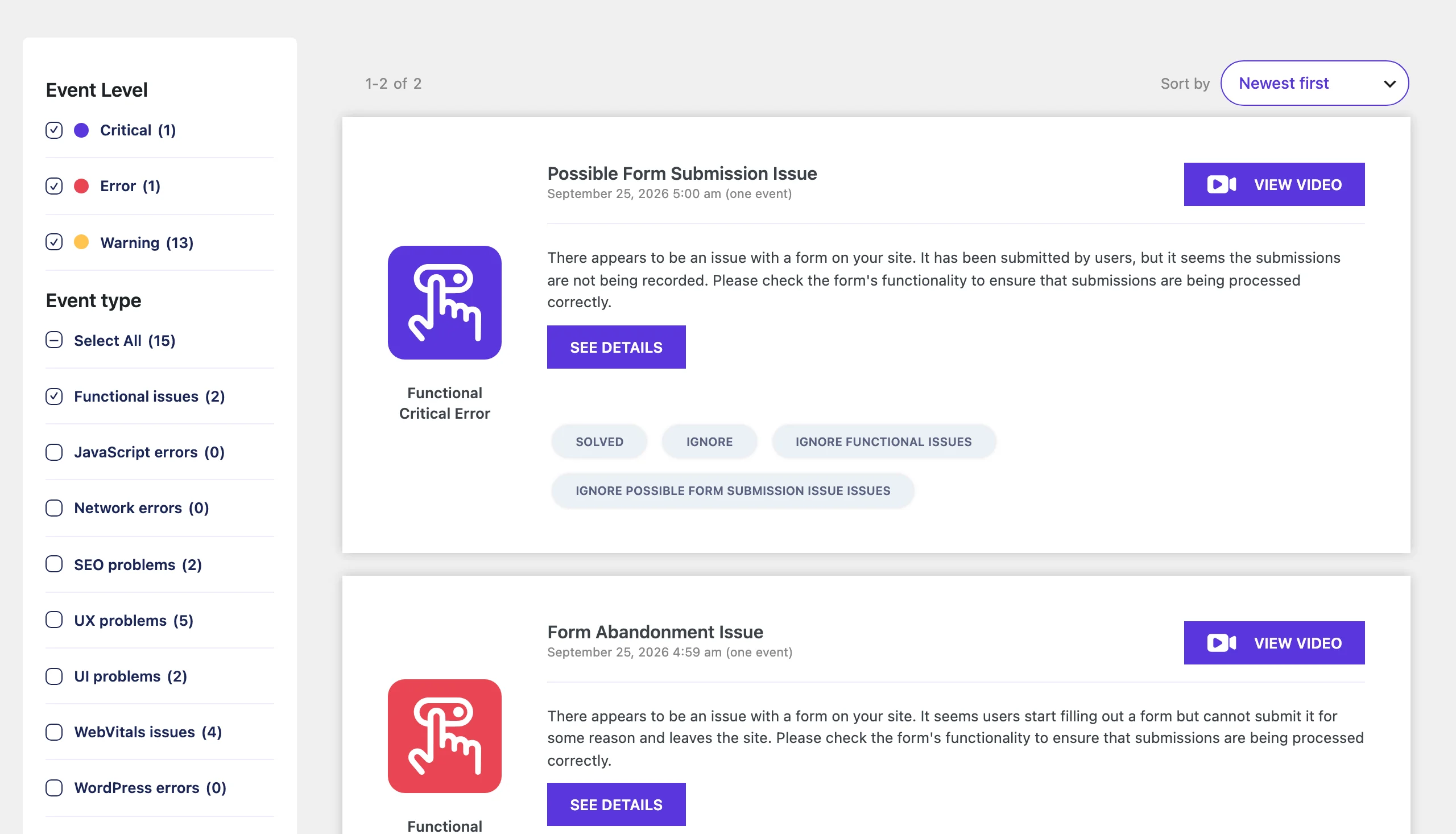Viewport: 1456px width, 834px height.
Task: Click the video camera icon on the first View Video button
Action: [1221, 184]
